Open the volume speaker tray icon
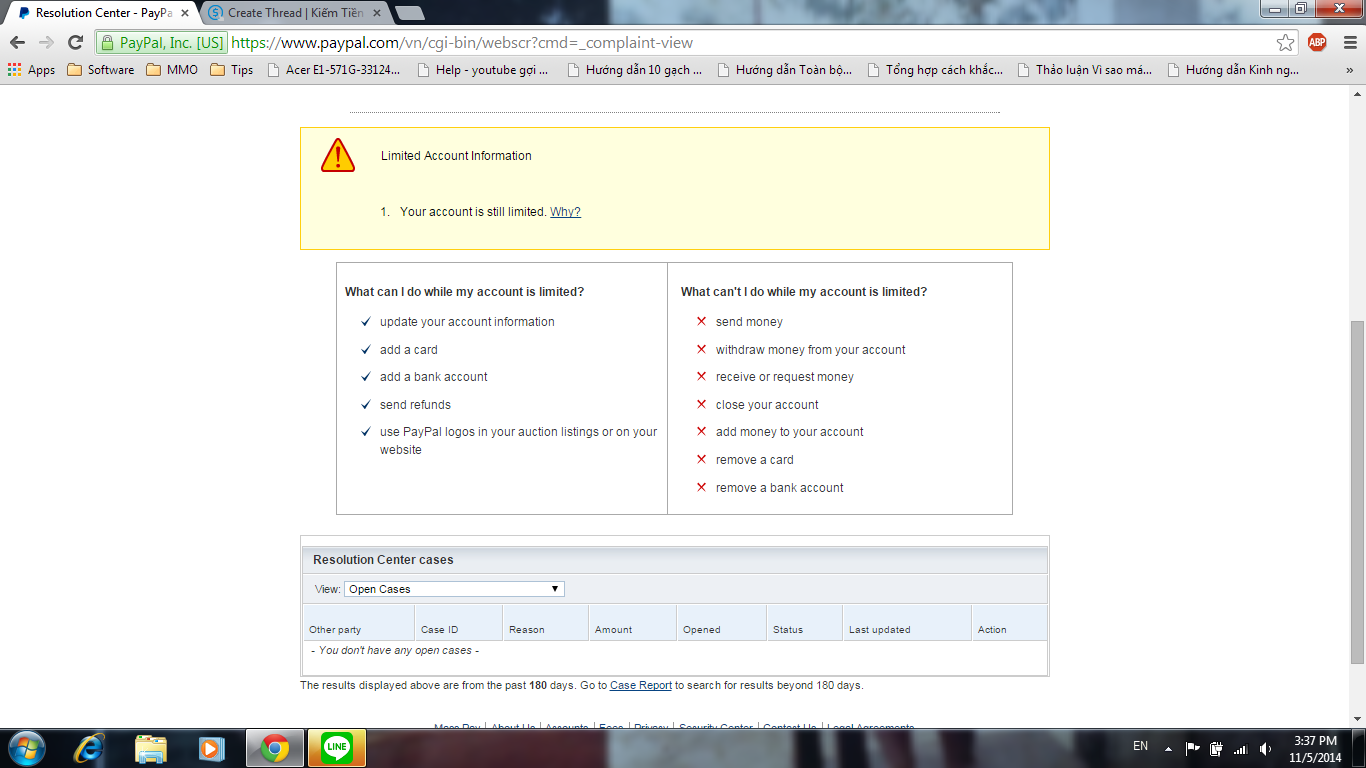Image resolution: width=1366 pixels, height=768 pixels. (x=1266, y=748)
